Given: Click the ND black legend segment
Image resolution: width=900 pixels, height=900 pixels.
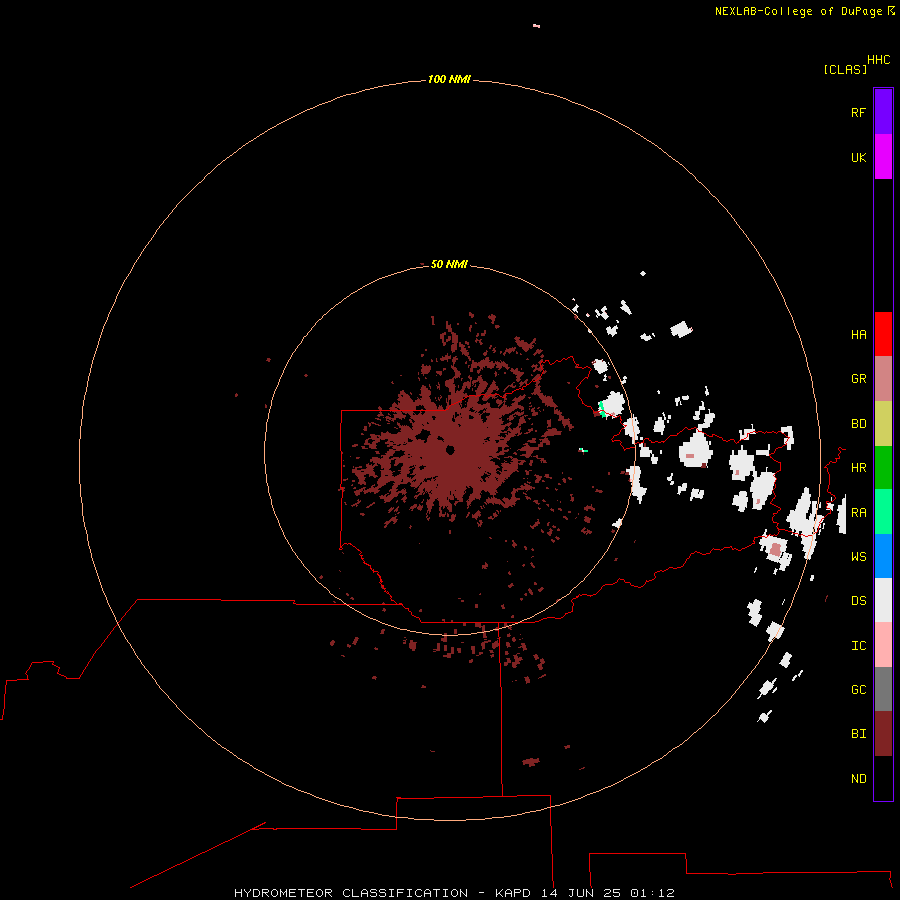Looking at the screenshot, I should tap(883, 778).
